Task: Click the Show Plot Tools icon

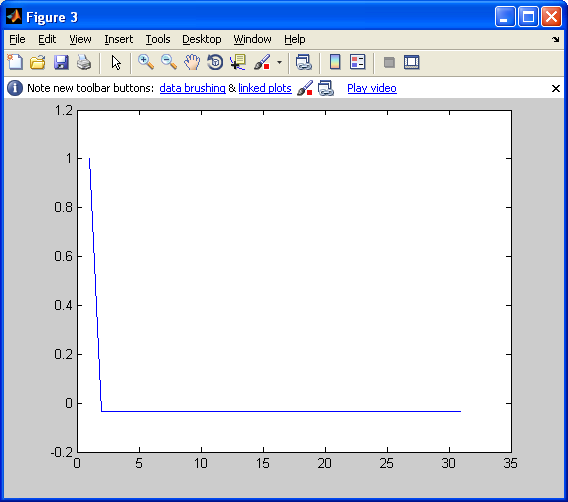Action: 412,62
